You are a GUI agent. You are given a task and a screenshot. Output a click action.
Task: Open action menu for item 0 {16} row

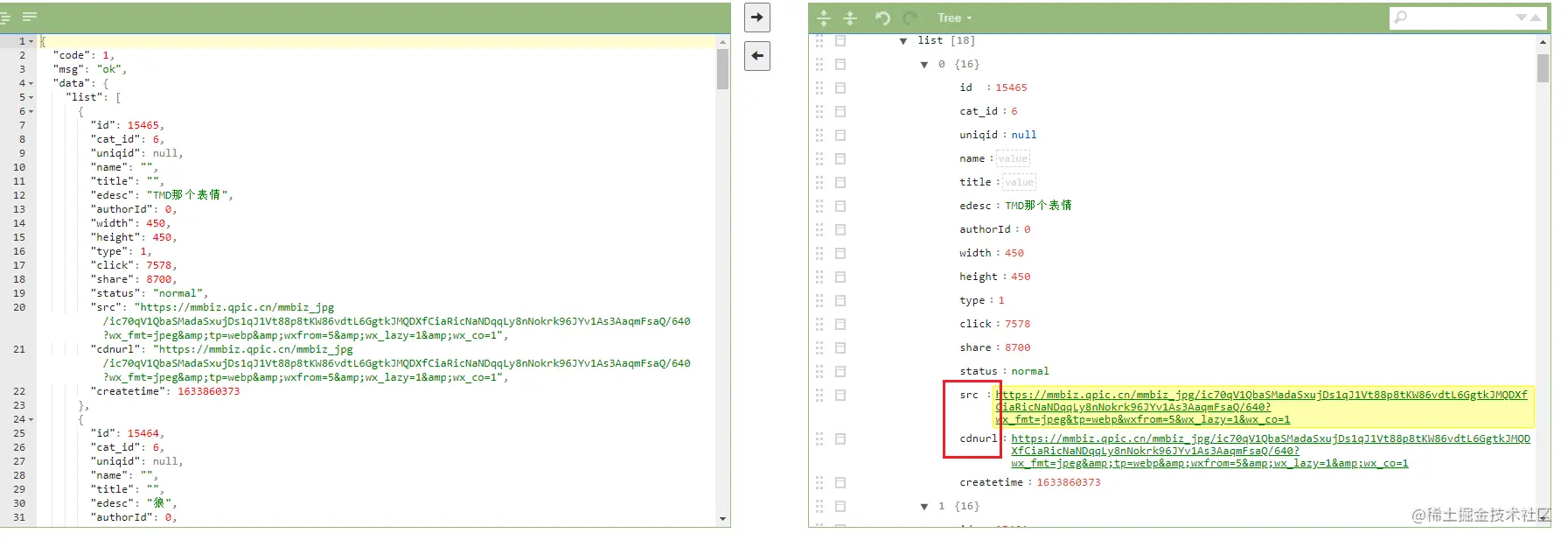tap(840, 64)
